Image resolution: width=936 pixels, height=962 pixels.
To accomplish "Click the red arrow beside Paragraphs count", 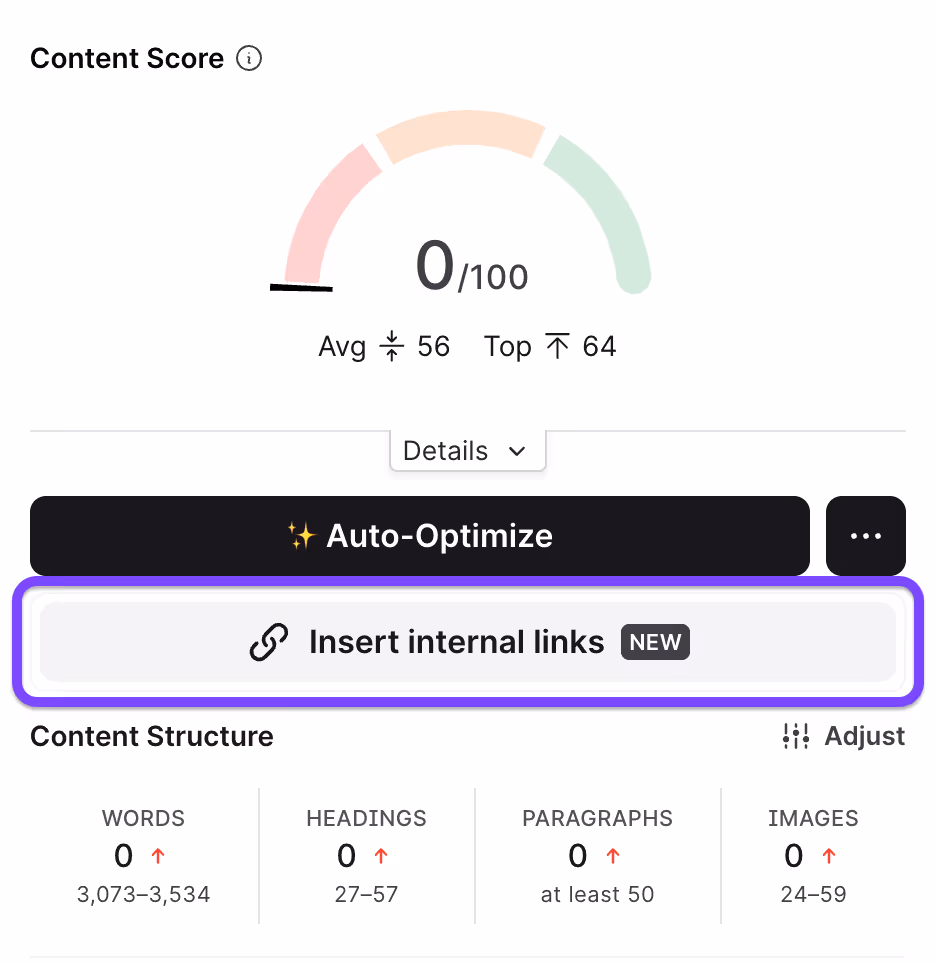I will point(613,855).
